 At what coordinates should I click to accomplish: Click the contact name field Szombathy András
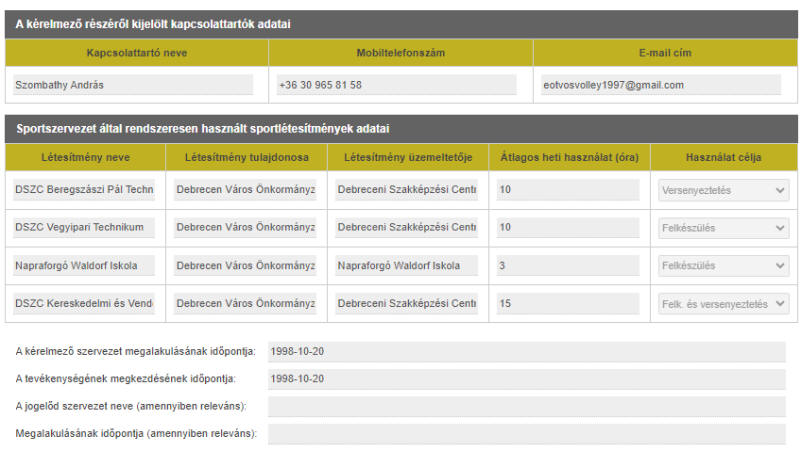tap(133, 85)
